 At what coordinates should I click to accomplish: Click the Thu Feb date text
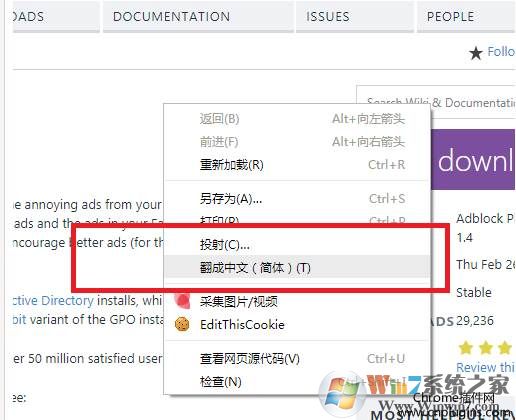(x=486, y=265)
